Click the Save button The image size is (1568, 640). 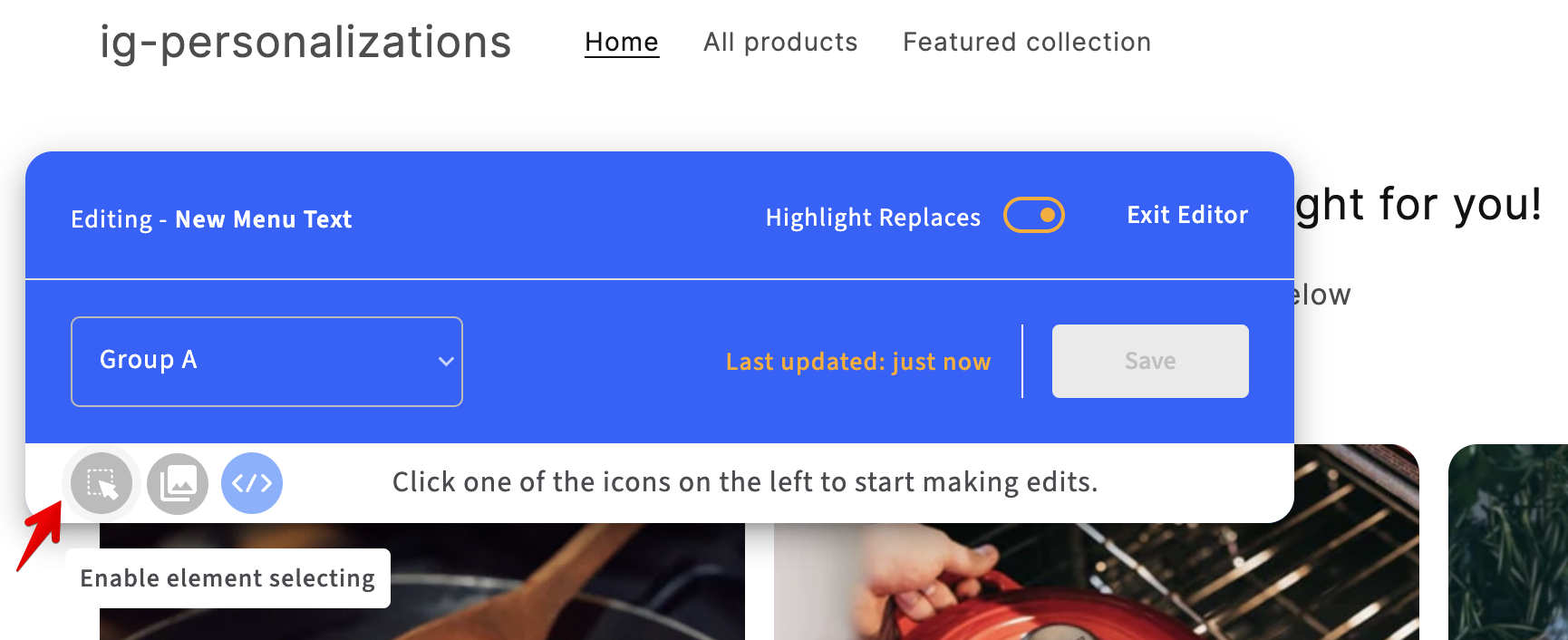[x=1149, y=361]
